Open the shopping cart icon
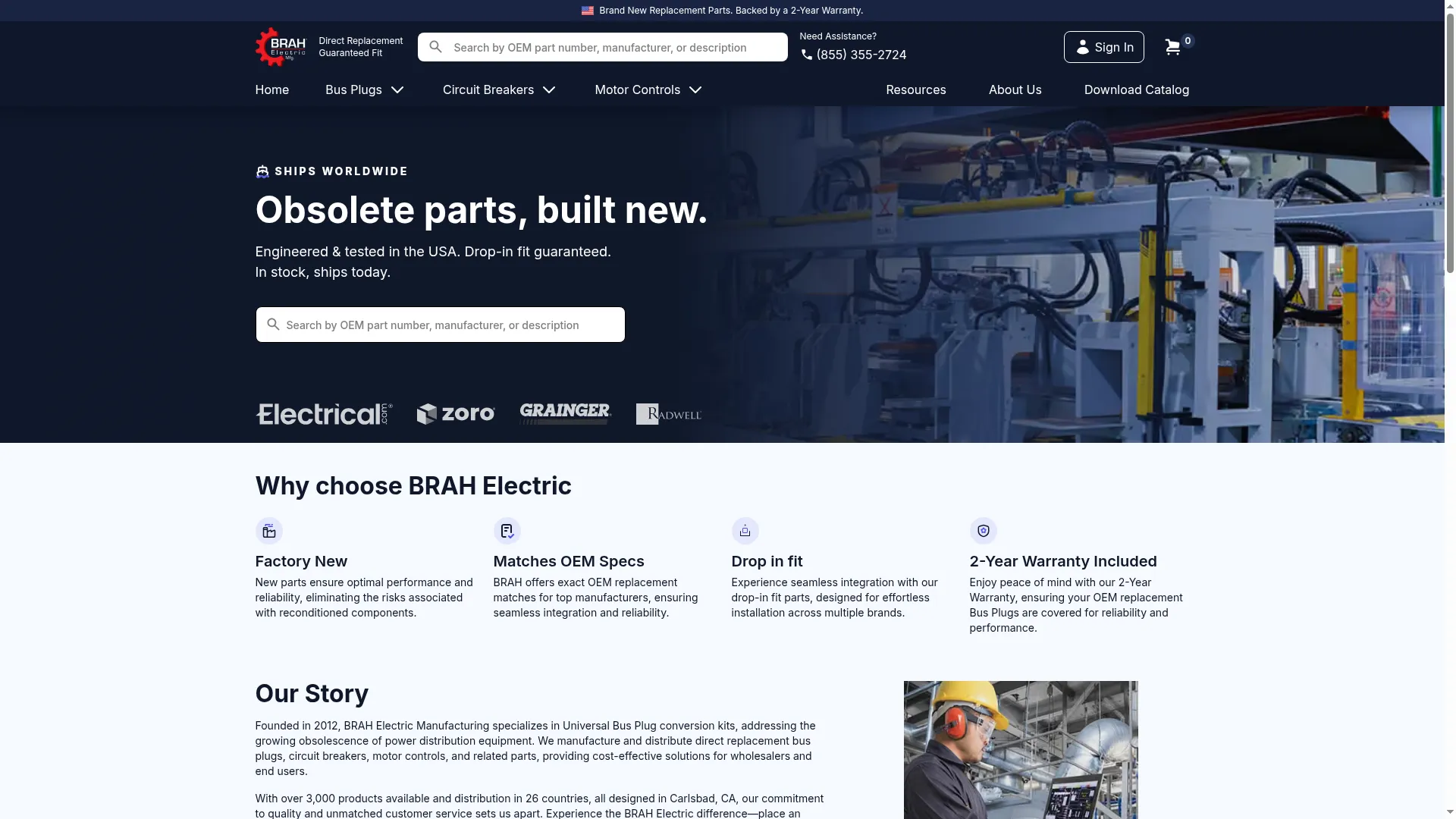The image size is (1456, 819). pos(1172,47)
